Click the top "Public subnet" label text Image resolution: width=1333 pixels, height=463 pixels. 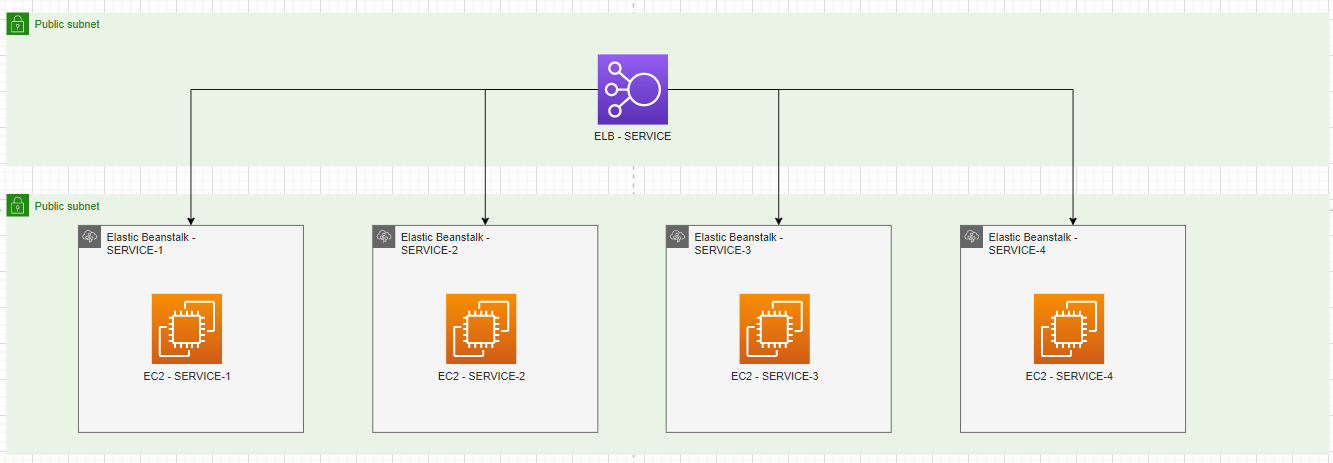67,23
